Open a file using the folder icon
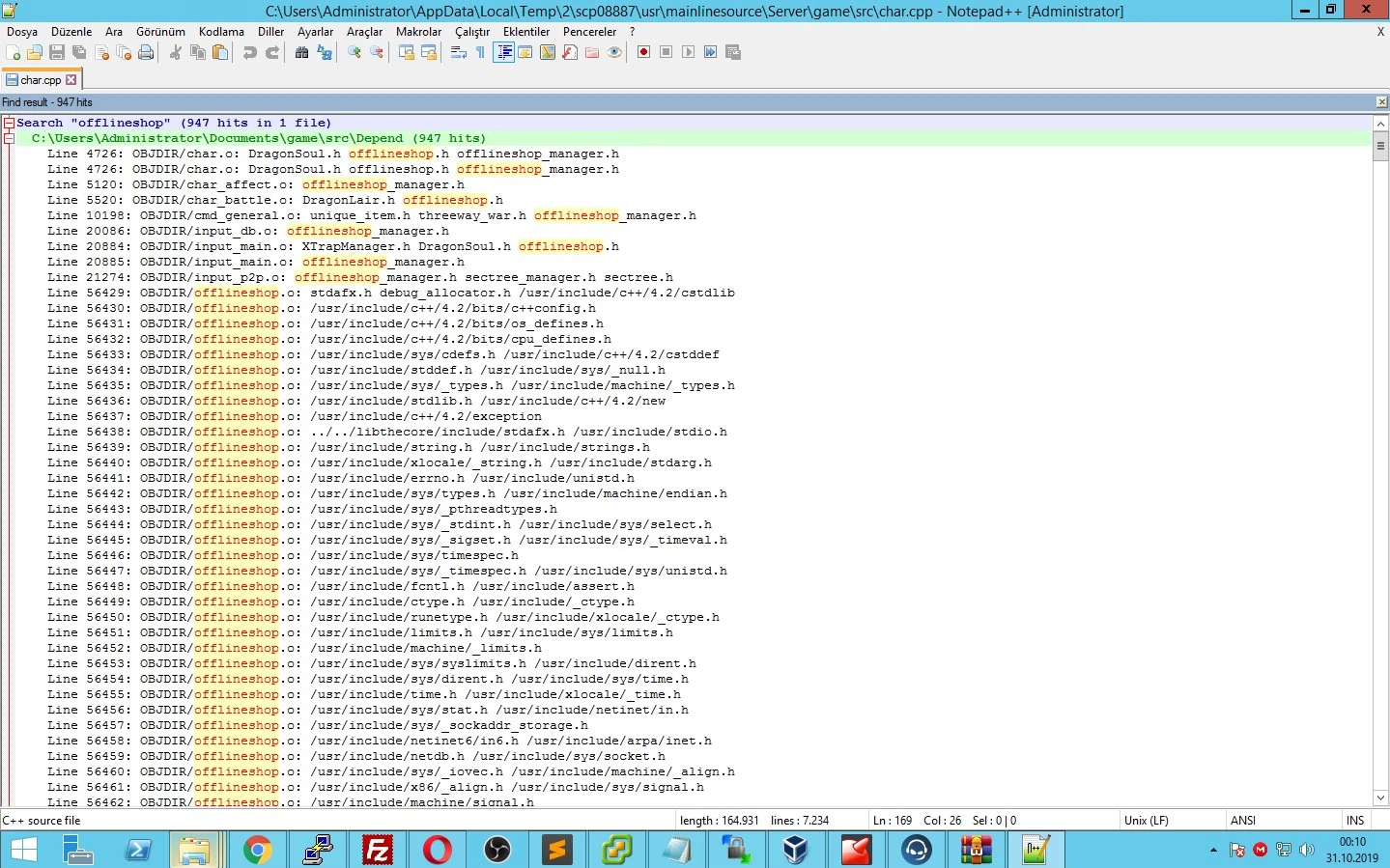1390x868 pixels. pyautogui.click(x=35, y=52)
